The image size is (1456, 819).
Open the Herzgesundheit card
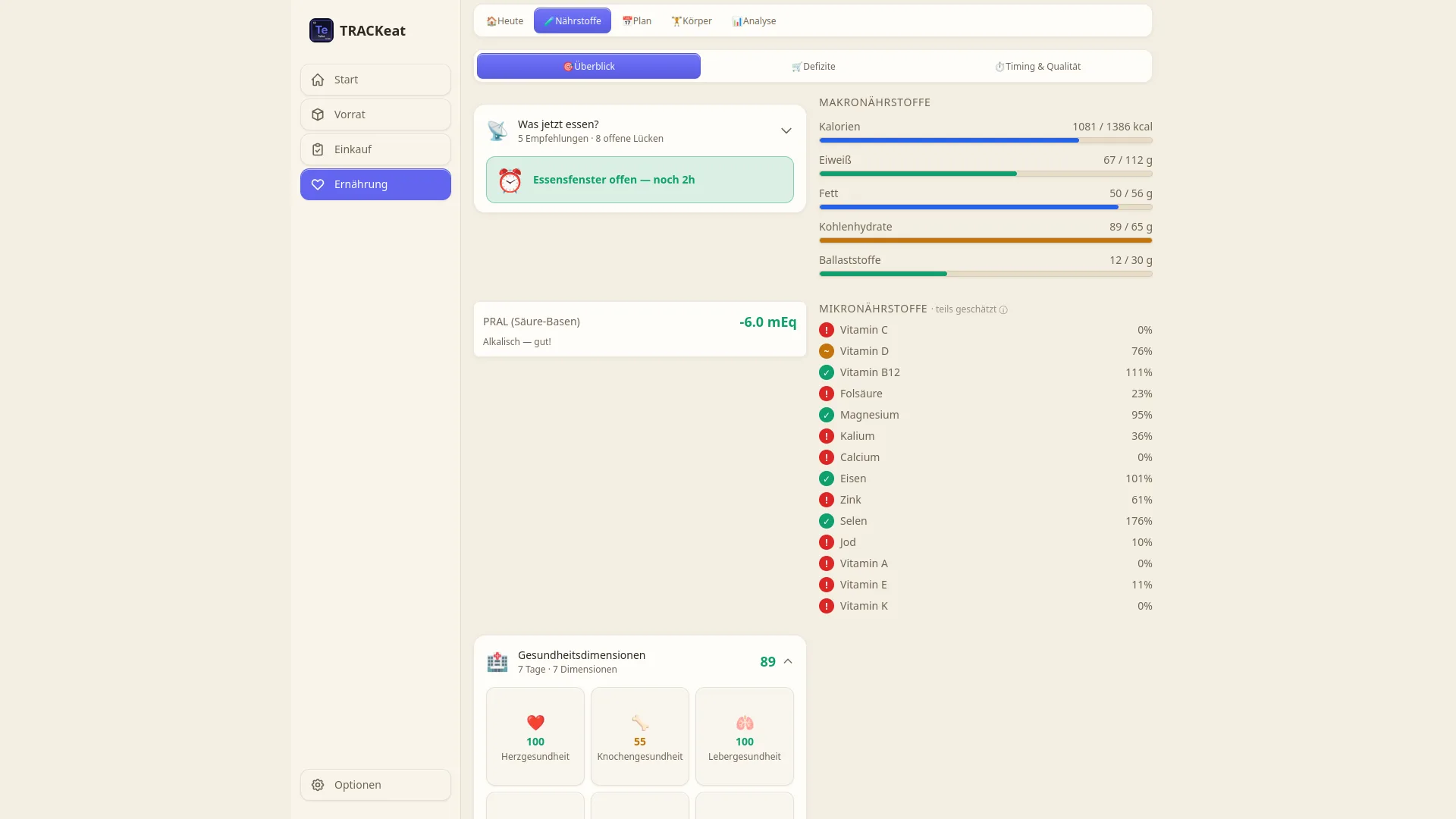coord(535,736)
